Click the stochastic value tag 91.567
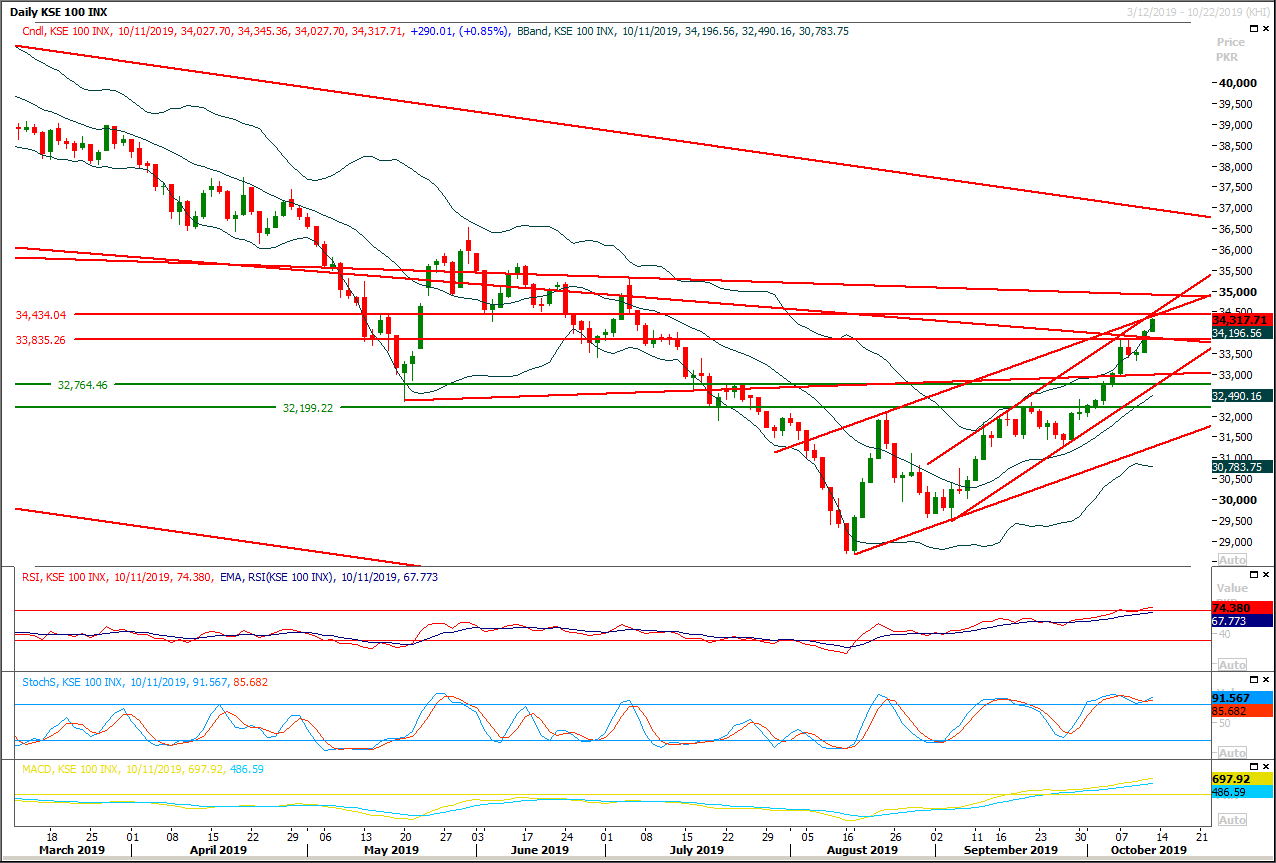Image resolution: width=1276 pixels, height=863 pixels. click(1241, 698)
